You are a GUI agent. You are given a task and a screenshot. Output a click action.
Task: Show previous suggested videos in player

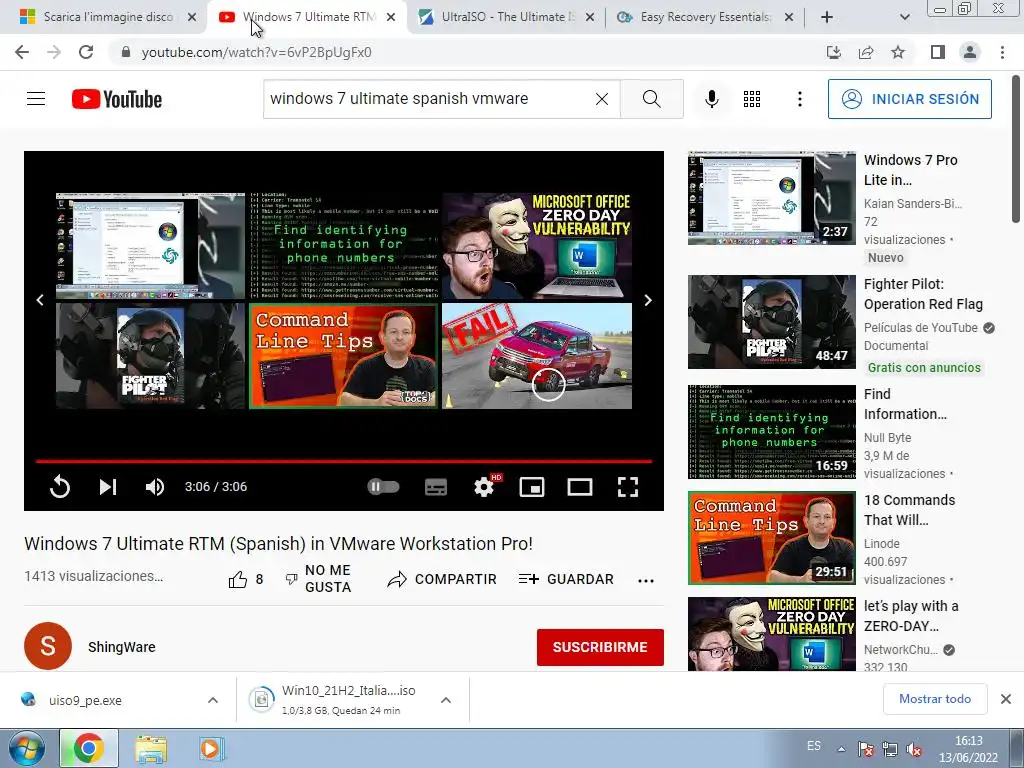pos(40,300)
